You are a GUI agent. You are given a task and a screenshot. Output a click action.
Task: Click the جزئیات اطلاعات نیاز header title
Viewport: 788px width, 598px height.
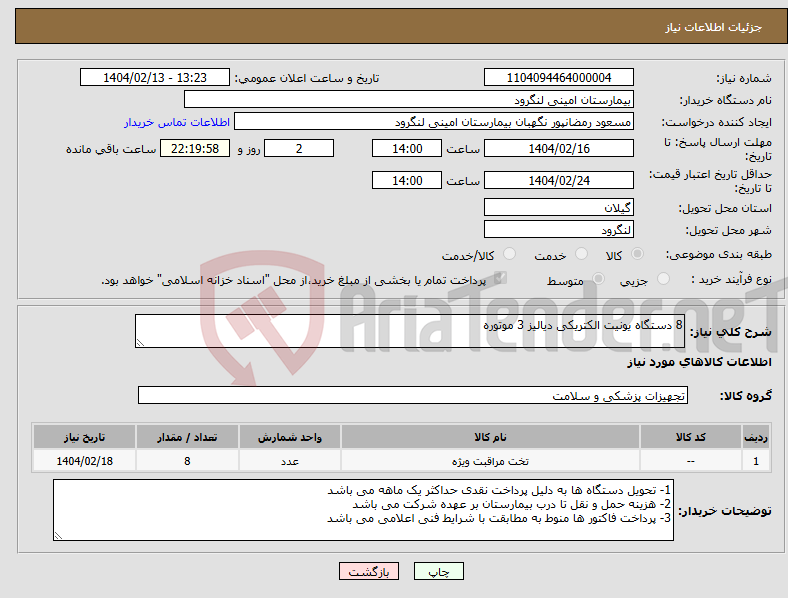[714, 27]
